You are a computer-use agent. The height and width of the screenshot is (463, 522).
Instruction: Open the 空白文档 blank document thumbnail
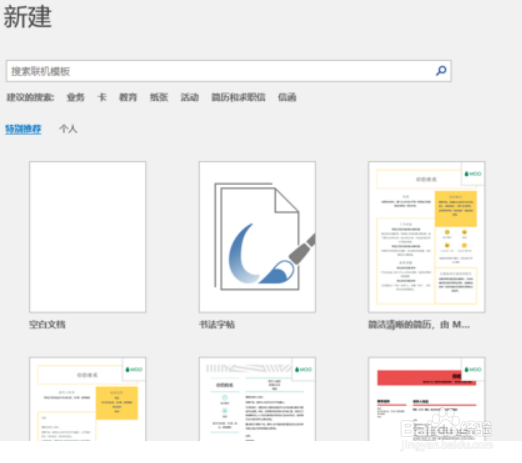pyautogui.click(x=87, y=237)
